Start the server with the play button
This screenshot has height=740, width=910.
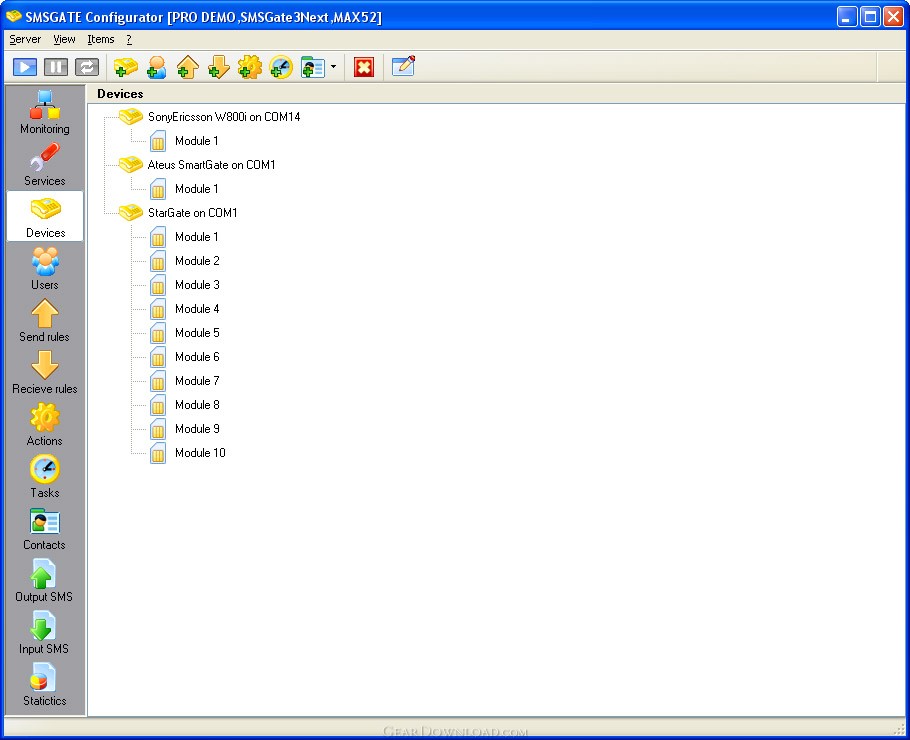[x=25, y=67]
